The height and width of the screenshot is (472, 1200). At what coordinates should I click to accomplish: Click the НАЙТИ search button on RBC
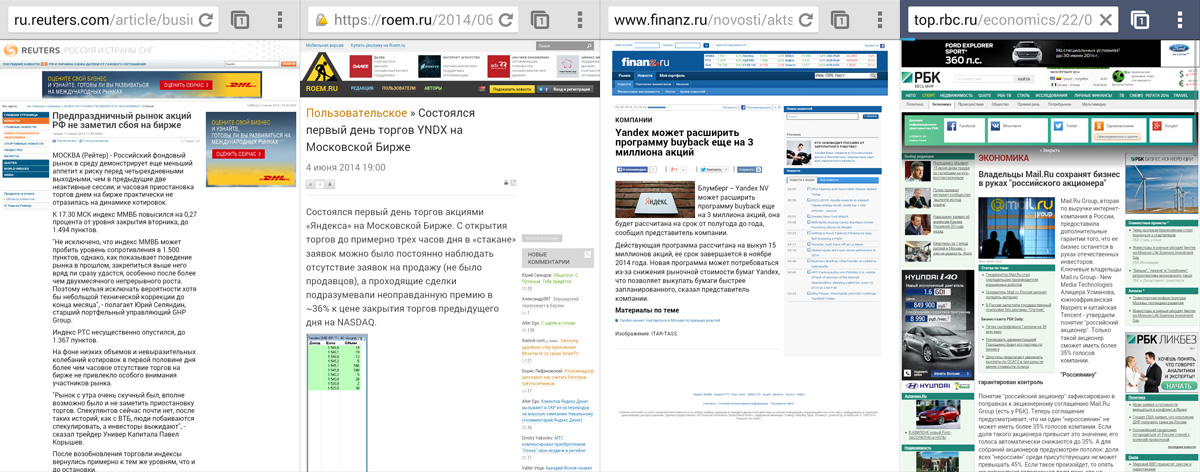(x=1024, y=79)
